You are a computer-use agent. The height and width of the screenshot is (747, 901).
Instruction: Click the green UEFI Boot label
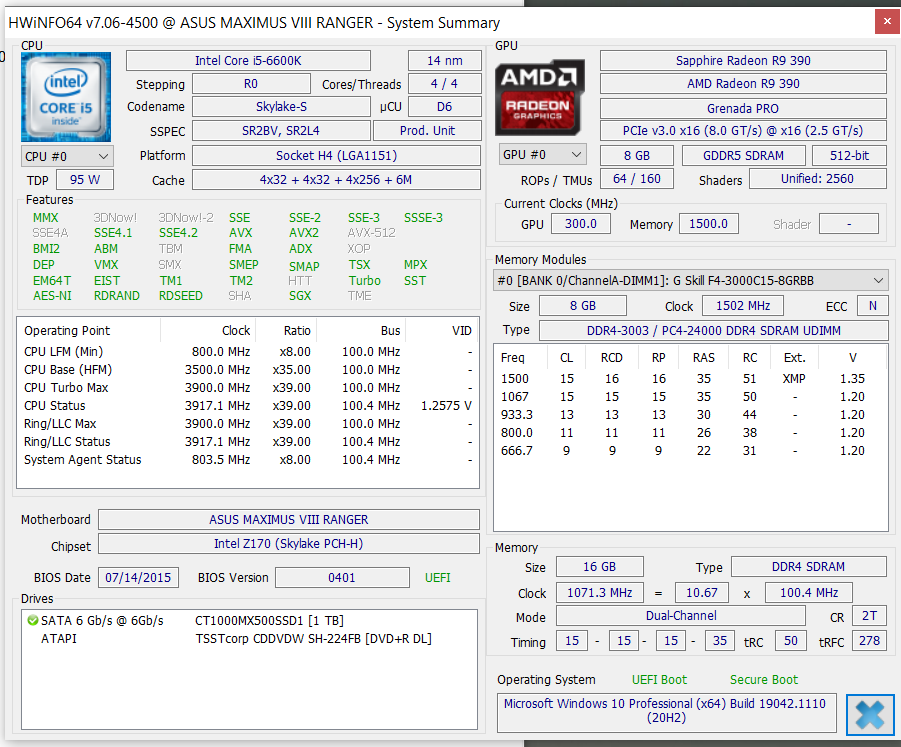659,680
